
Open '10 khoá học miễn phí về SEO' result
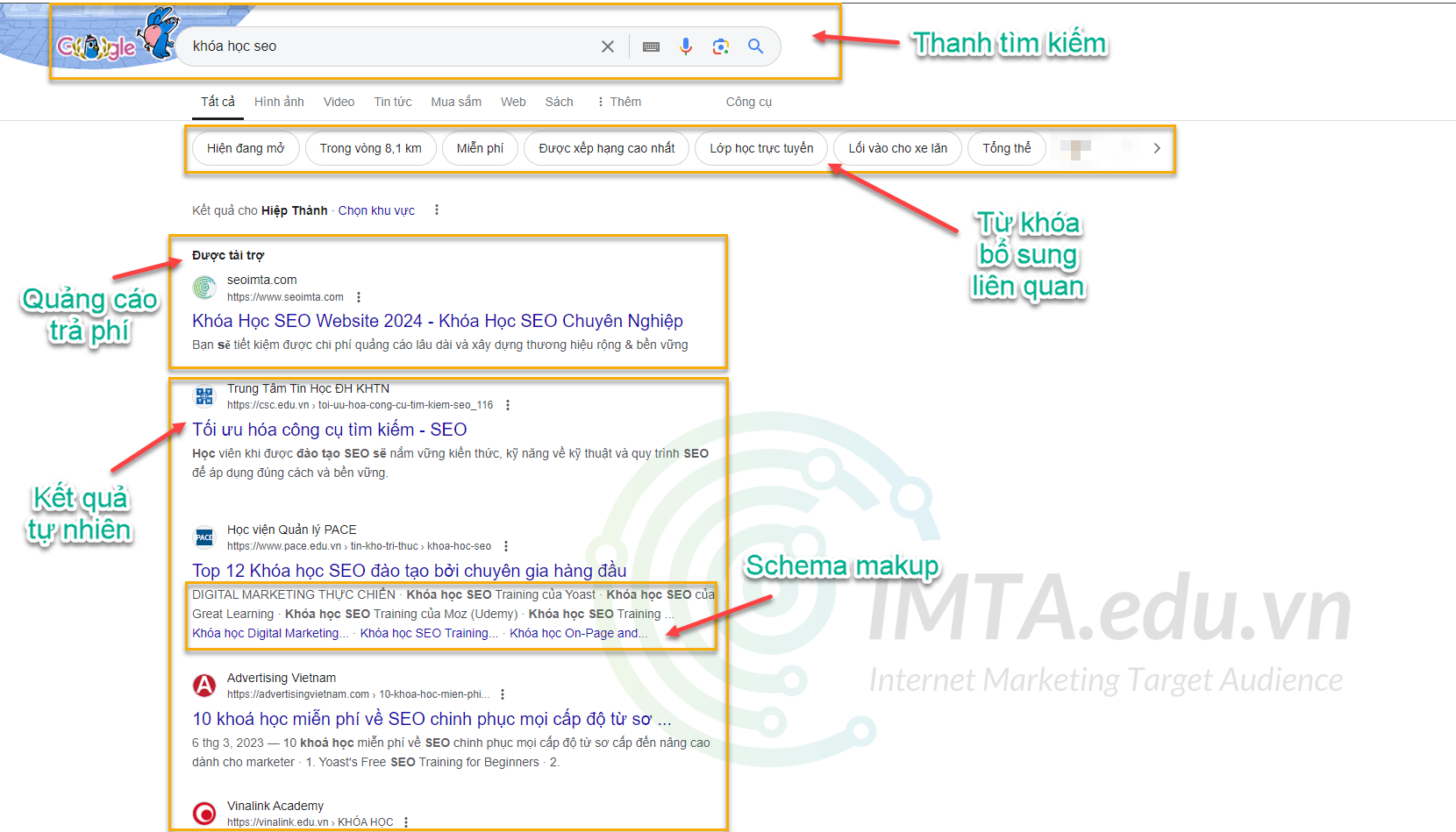[432, 719]
